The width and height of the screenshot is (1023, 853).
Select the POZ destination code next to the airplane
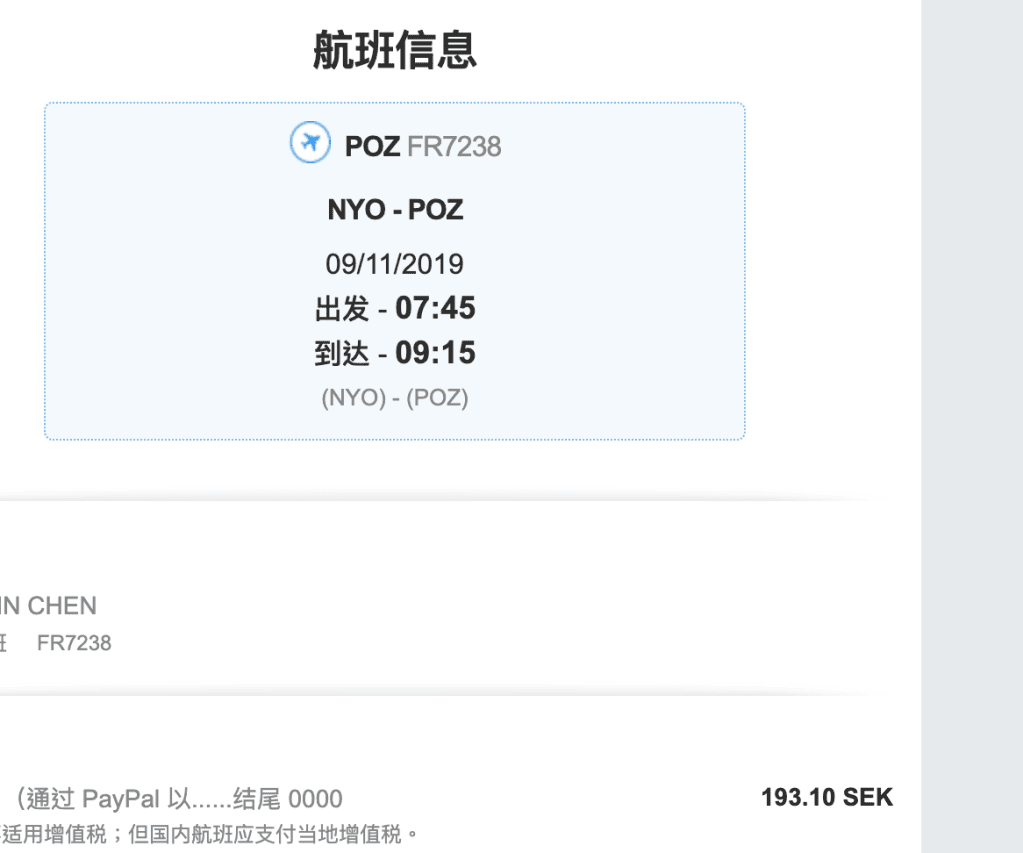[x=372, y=146]
